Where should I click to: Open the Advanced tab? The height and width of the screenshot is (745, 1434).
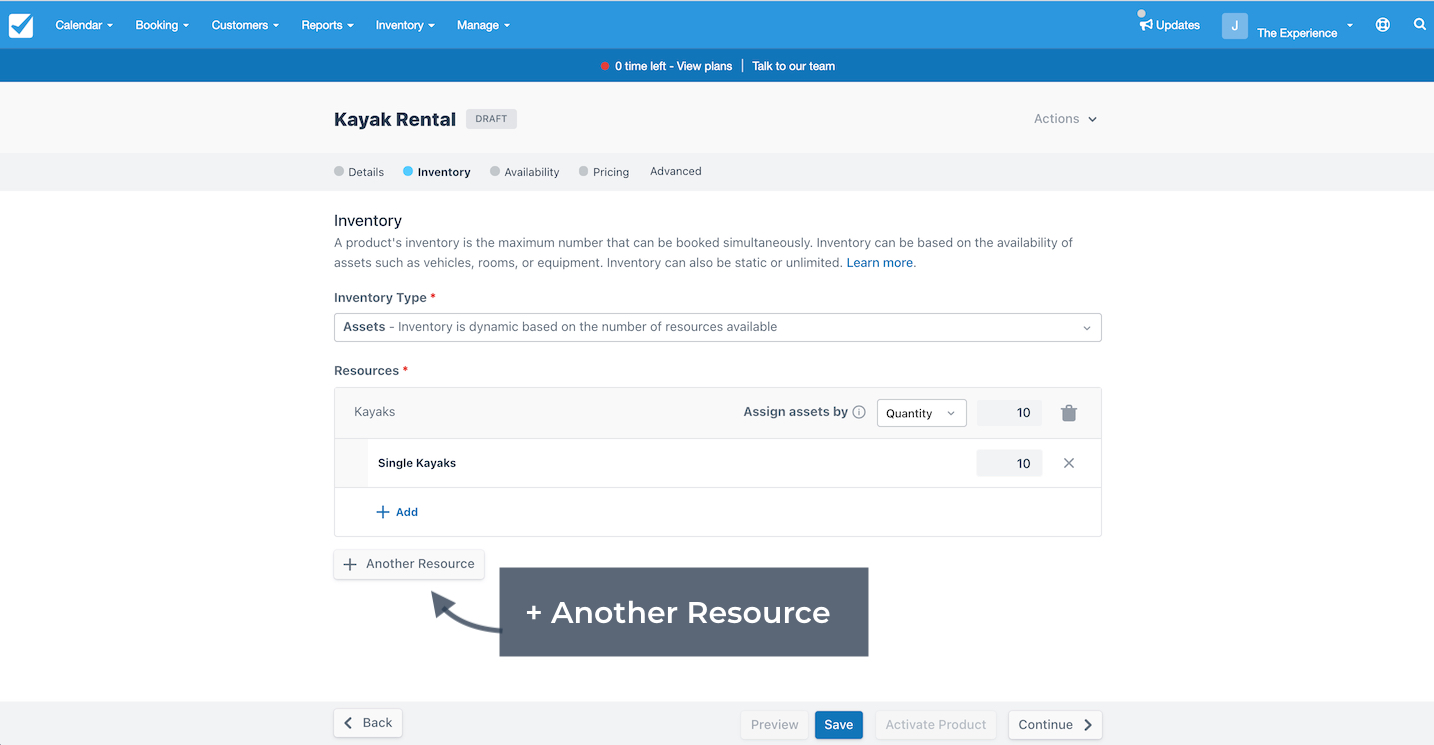coord(676,171)
